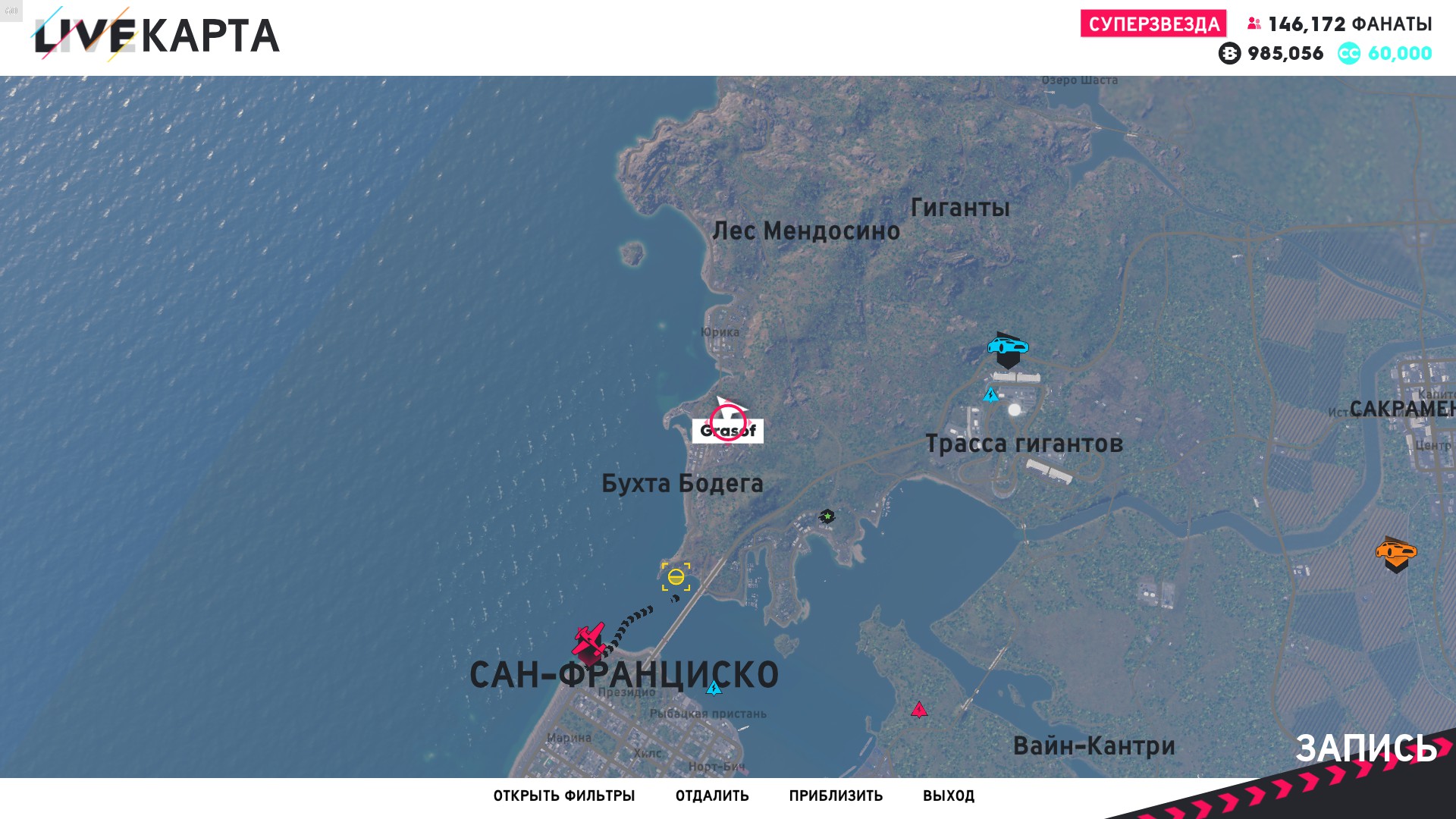Select the cyan car event marker
Image resolution: width=1456 pixels, height=819 pixels.
(x=1008, y=349)
